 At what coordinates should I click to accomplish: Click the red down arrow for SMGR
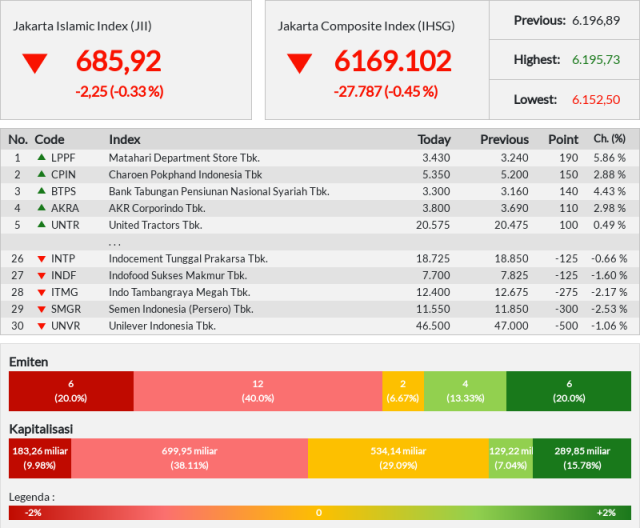pyautogui.click(x=41, y=309)
